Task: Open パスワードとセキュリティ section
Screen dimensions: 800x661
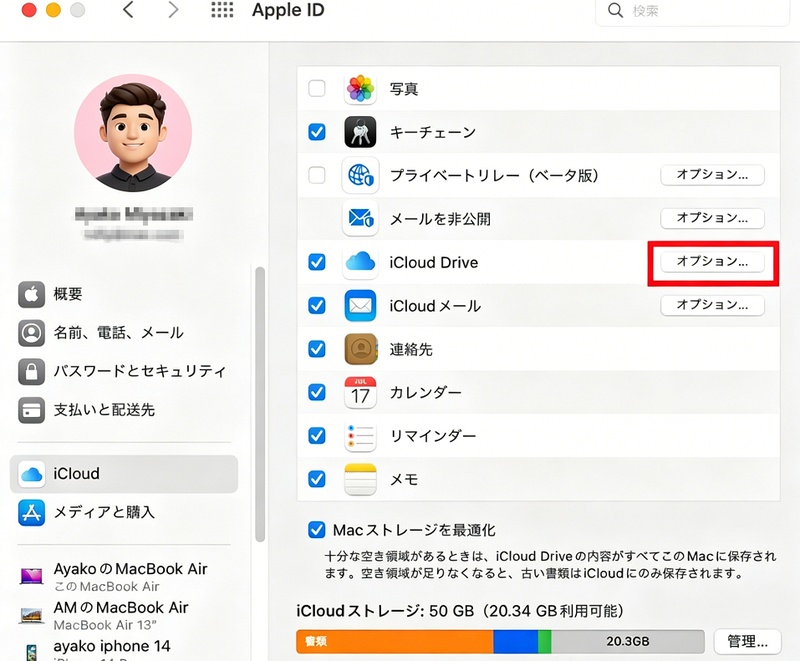Action: (x=124, y=371)
